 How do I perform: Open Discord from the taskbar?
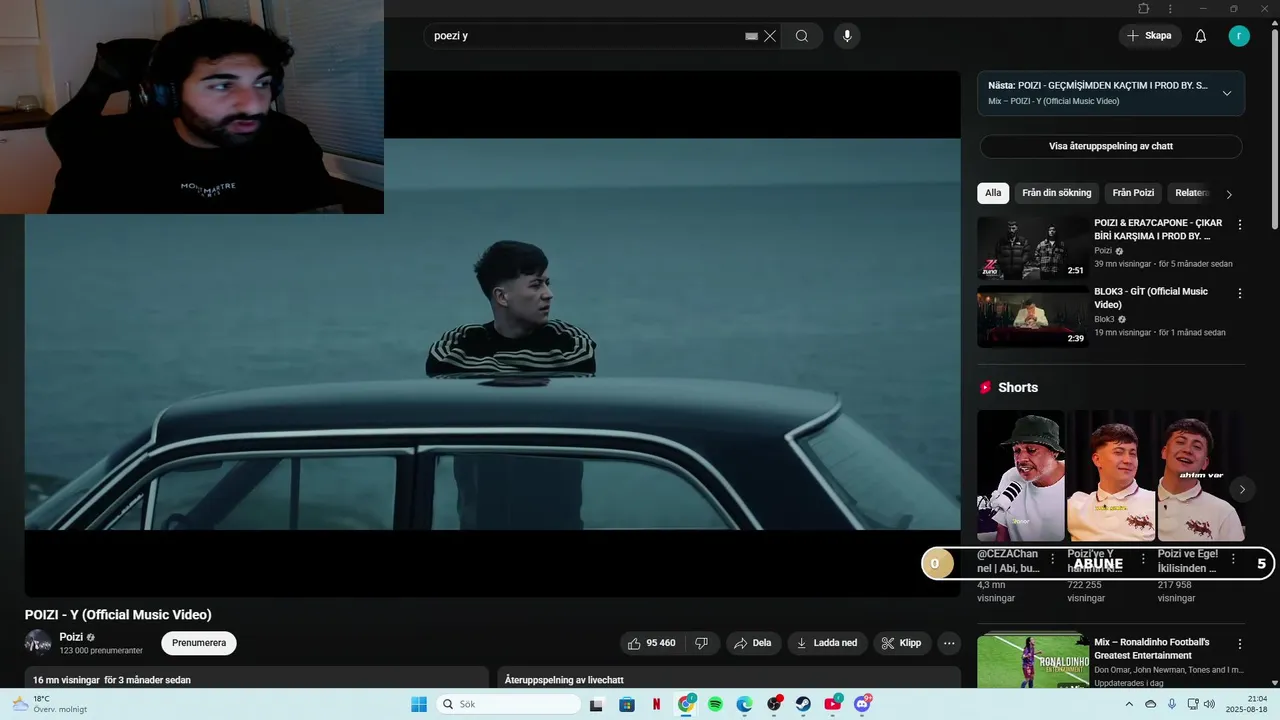(x=862, y=704)
